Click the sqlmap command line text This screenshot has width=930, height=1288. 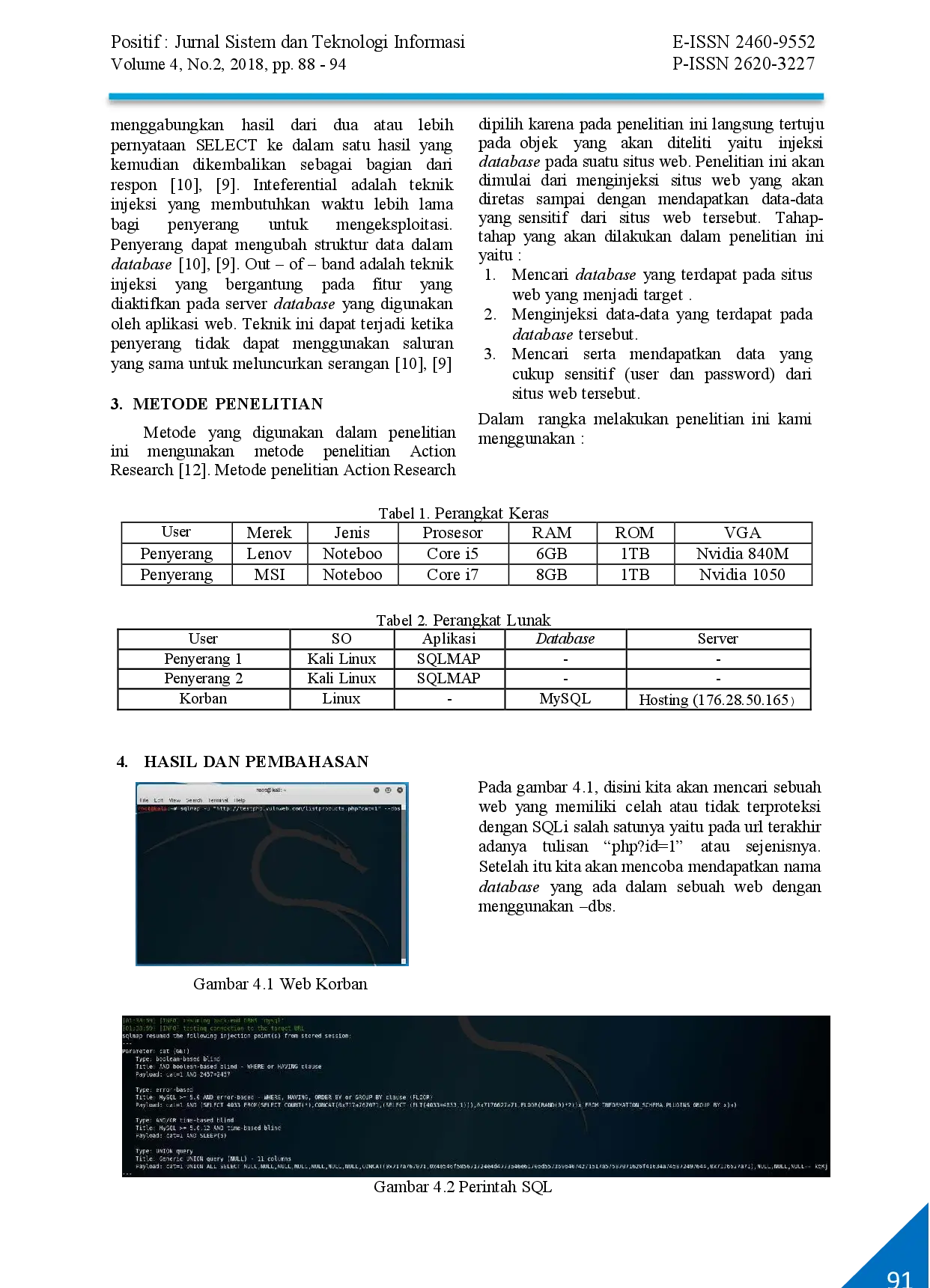[187, 808]
